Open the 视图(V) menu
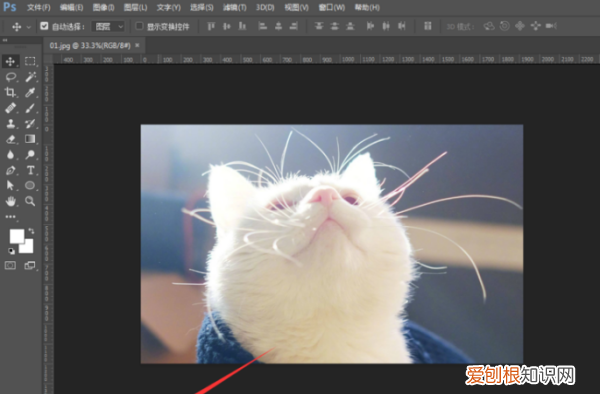Viewport: 600px width, 394px height. [296, 7]
